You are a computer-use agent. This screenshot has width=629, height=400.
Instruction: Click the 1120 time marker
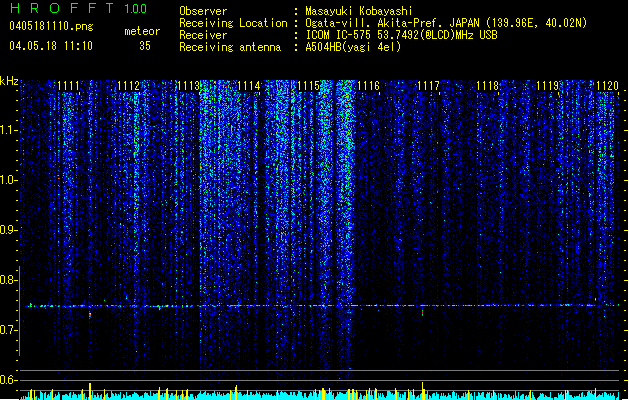coord(607,86)
